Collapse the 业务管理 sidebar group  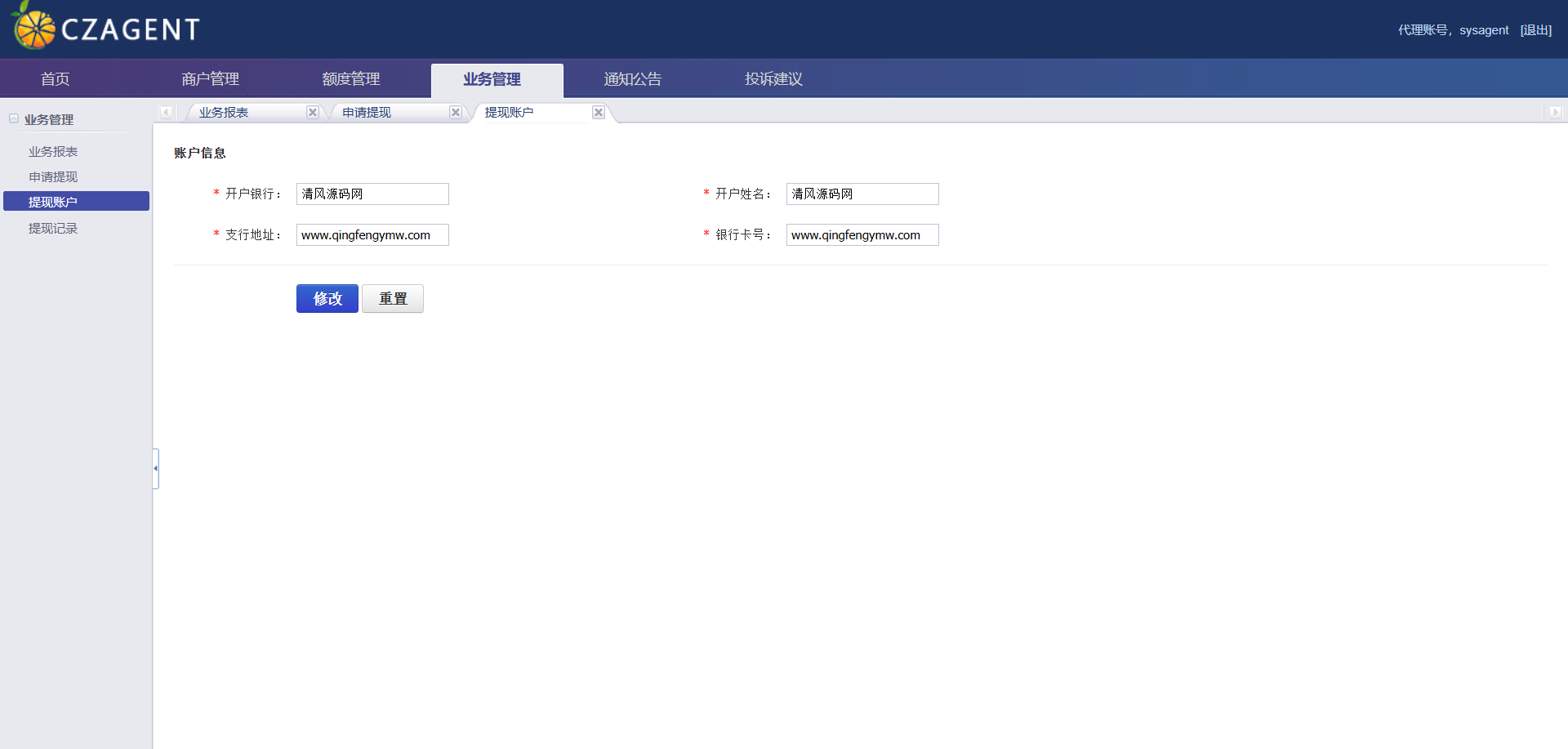point(14,119)
